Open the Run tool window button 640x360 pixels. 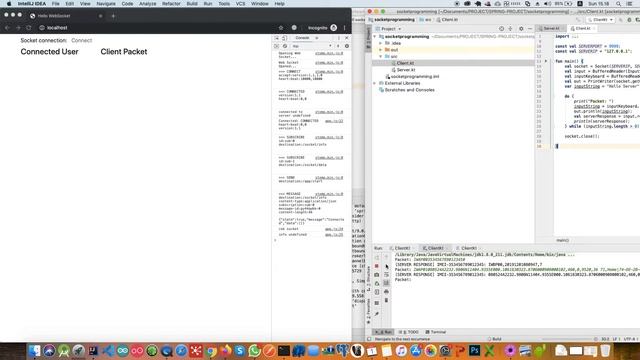(384, 332)
